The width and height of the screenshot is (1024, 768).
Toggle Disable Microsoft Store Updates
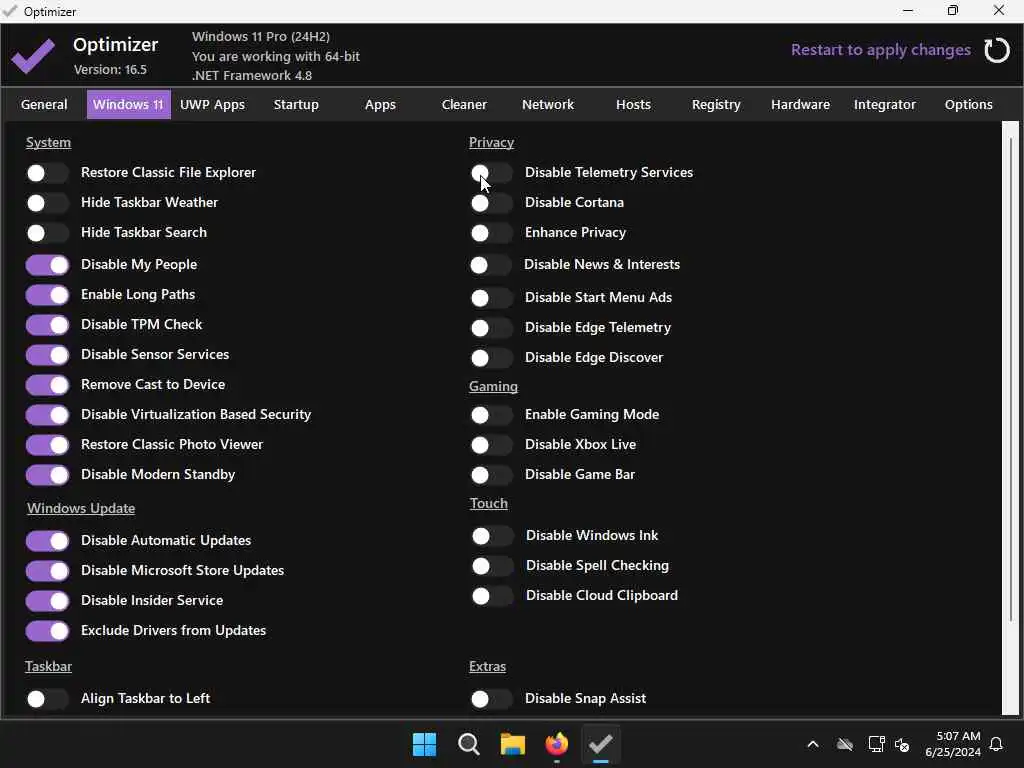point(47,571)
